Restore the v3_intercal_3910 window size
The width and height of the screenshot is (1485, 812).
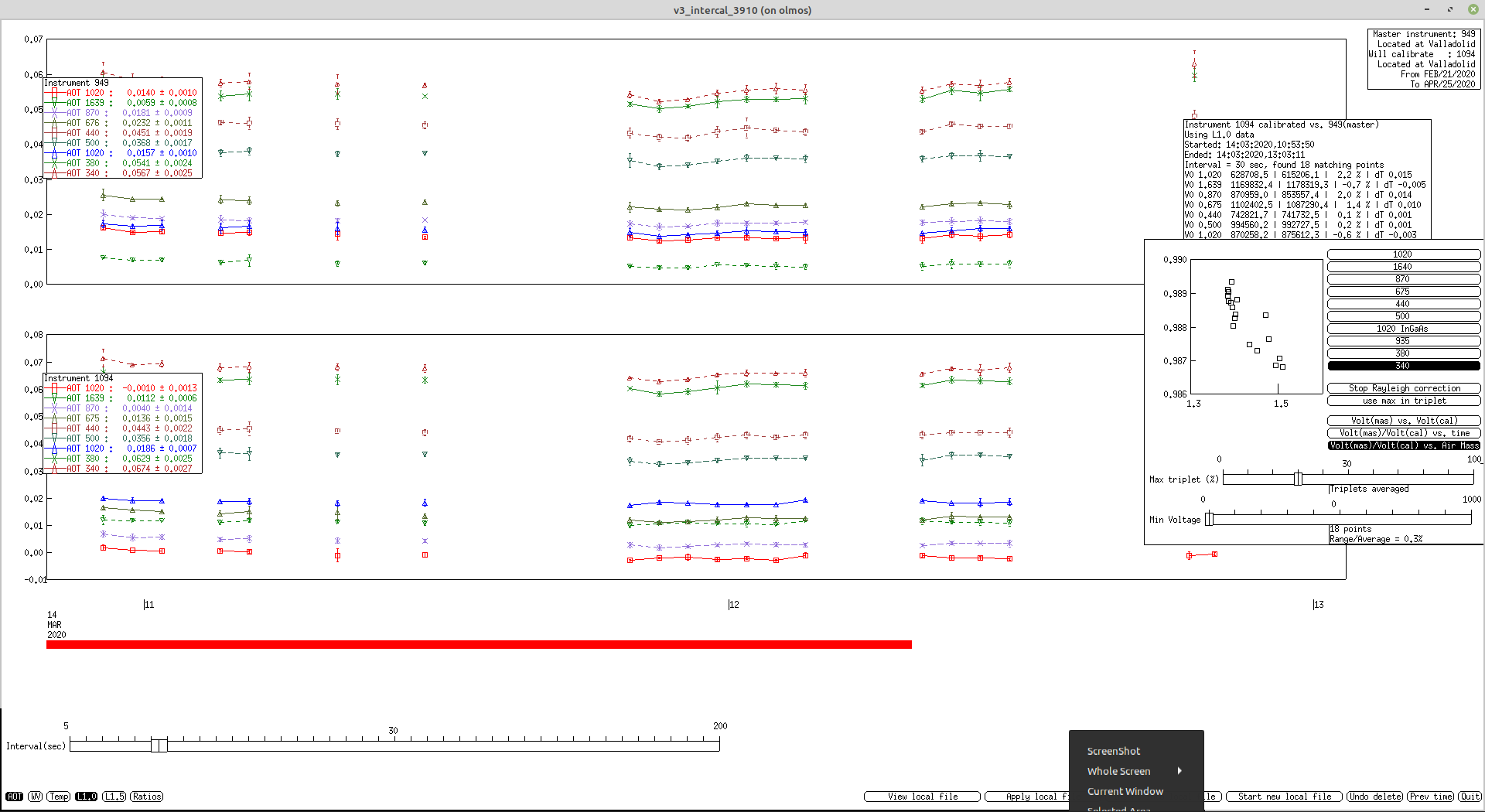pos(1450,9)
